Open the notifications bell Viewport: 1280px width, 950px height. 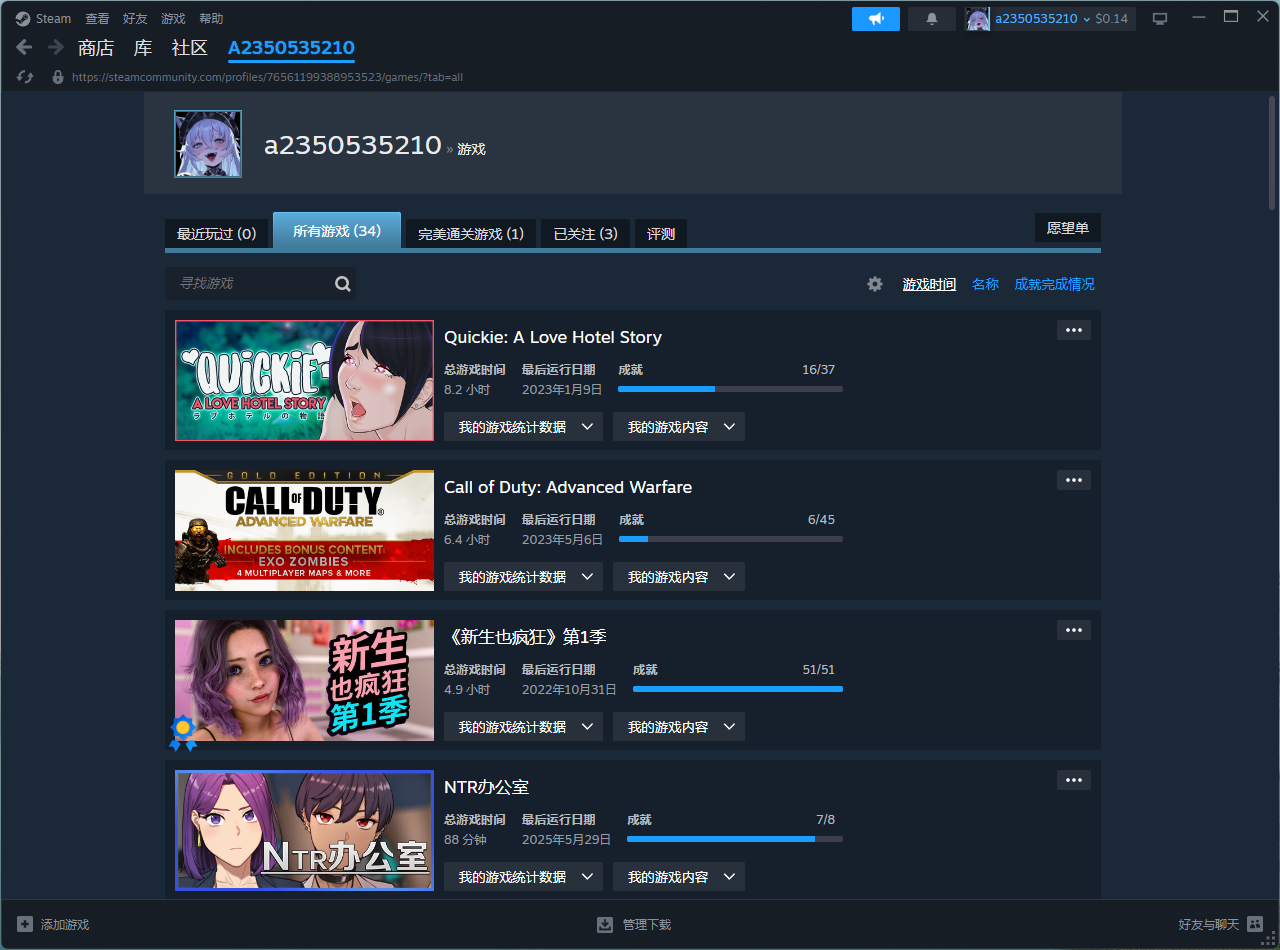pyautogui.click(x=932, y=19)
